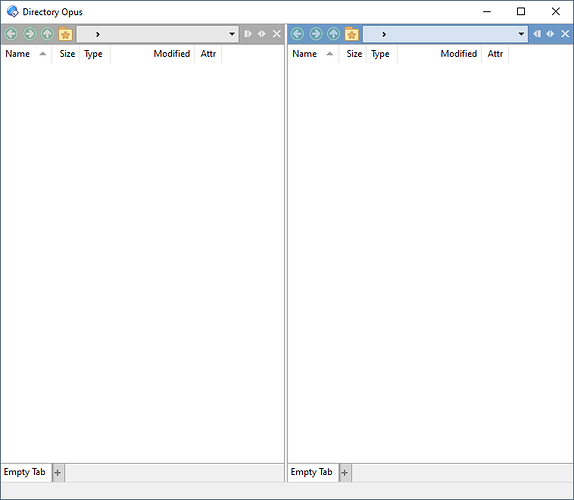Screen dimensions: 574x500
Task: Go forward in left file display
Action: pyautogui.click(x=29, y=34)
